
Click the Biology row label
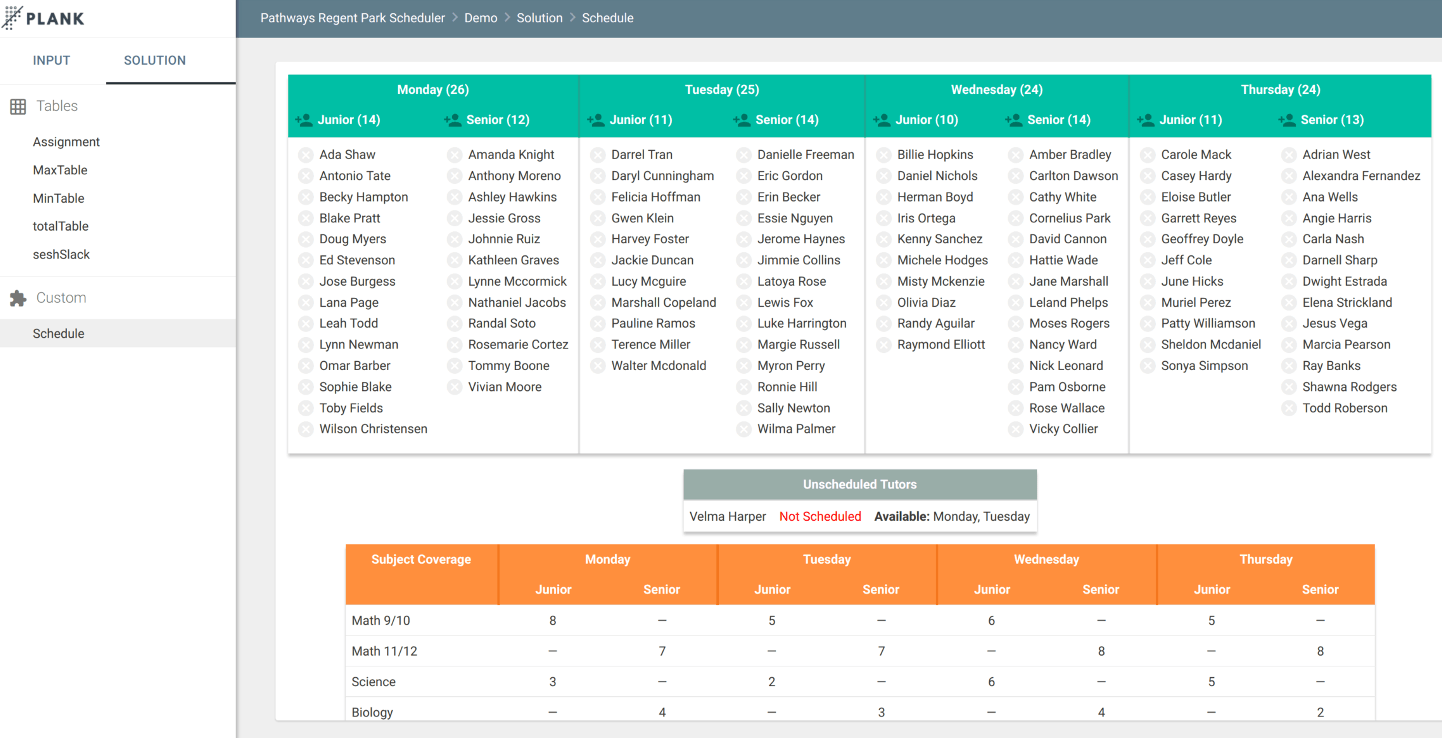click(372, 713)
